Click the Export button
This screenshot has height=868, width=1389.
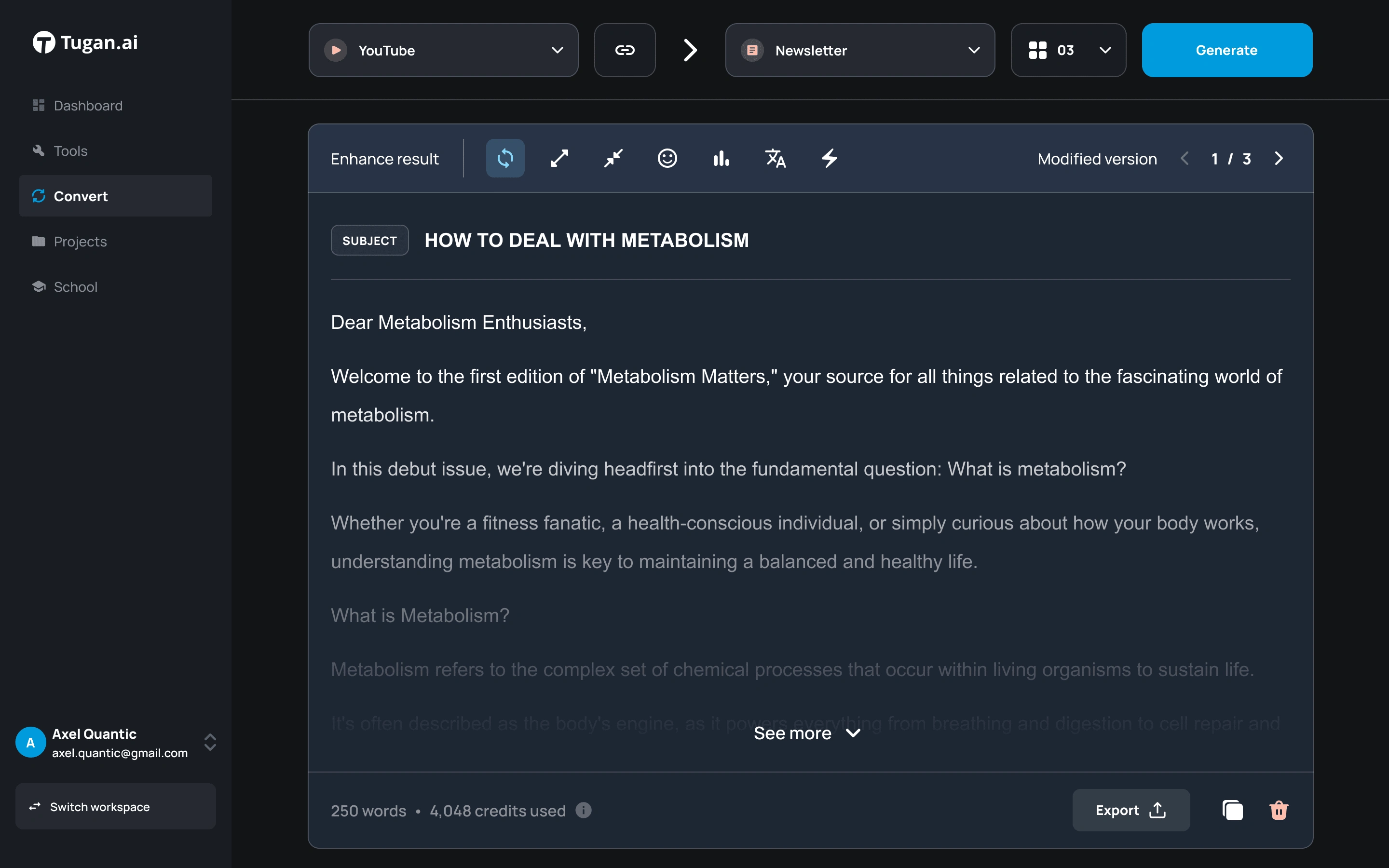tap(1130, 810)
